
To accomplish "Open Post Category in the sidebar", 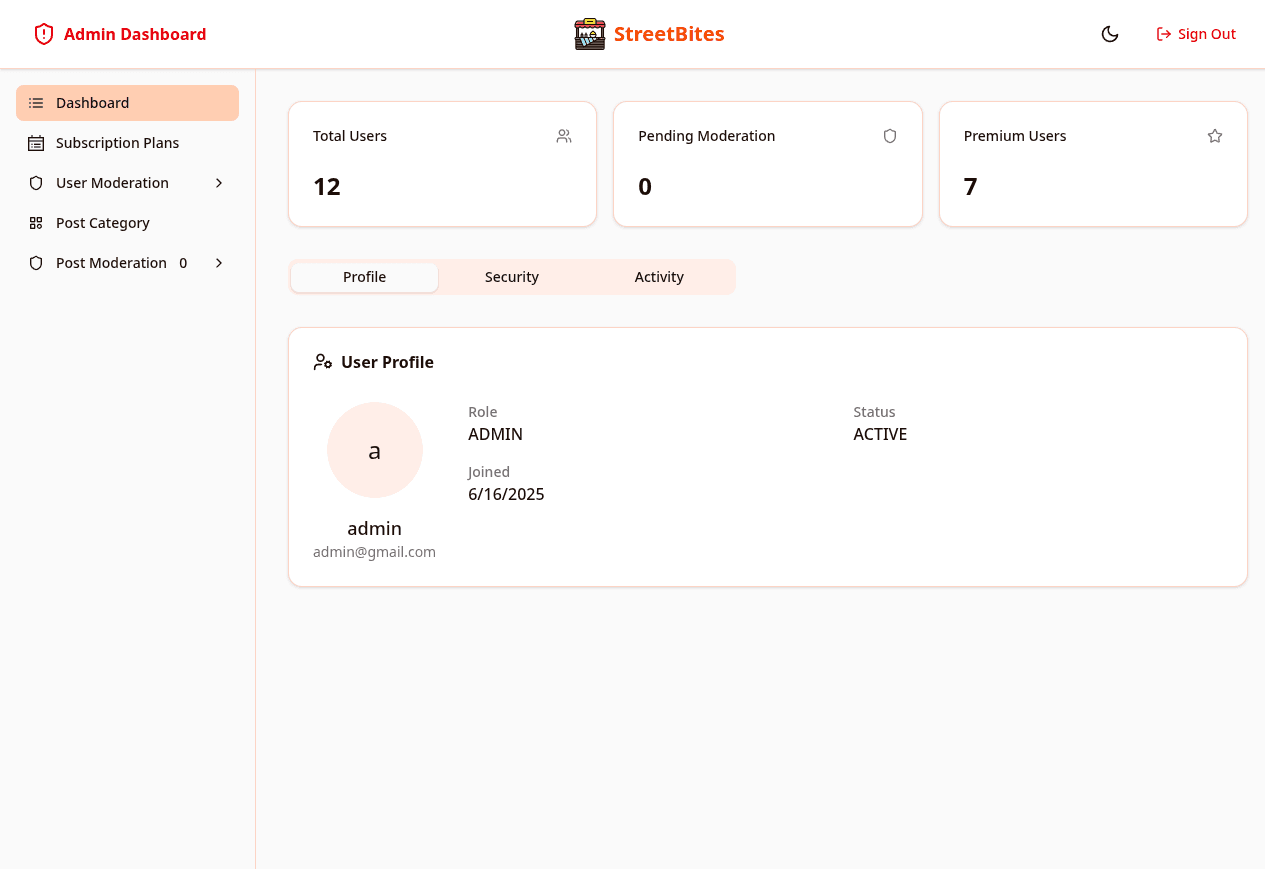I will pos(127,223).
